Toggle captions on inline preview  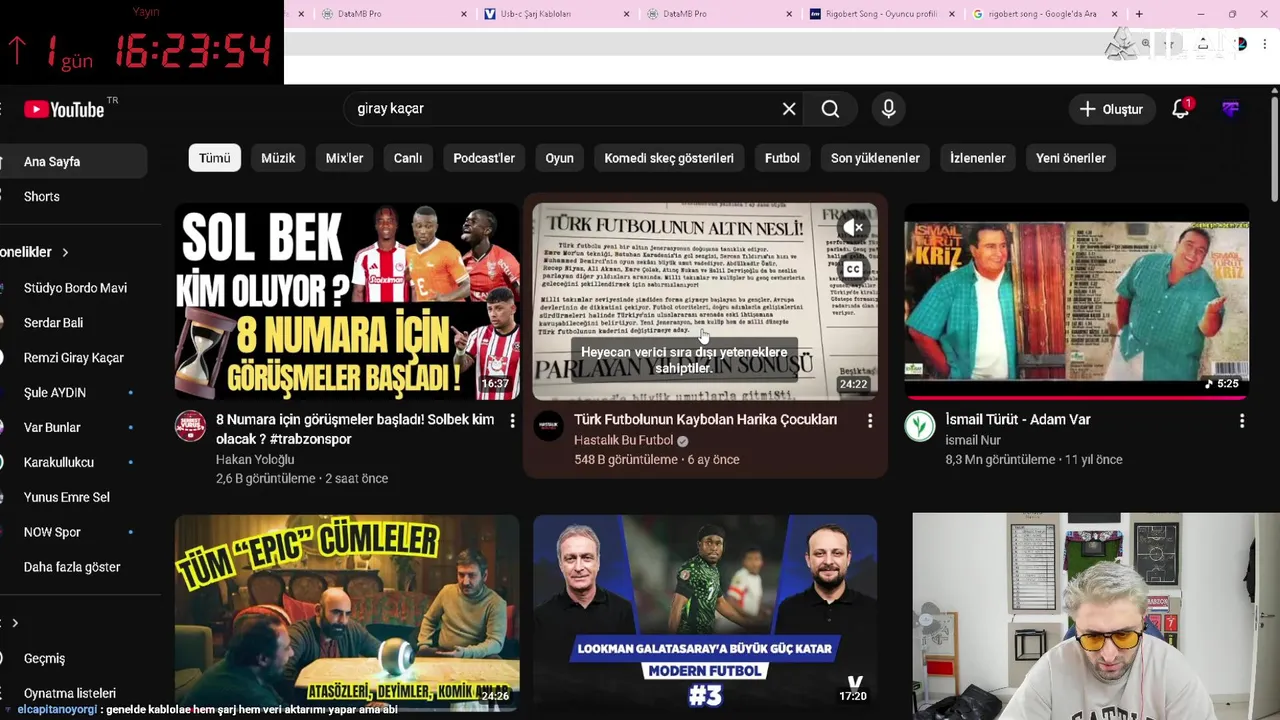pos(853,269)
